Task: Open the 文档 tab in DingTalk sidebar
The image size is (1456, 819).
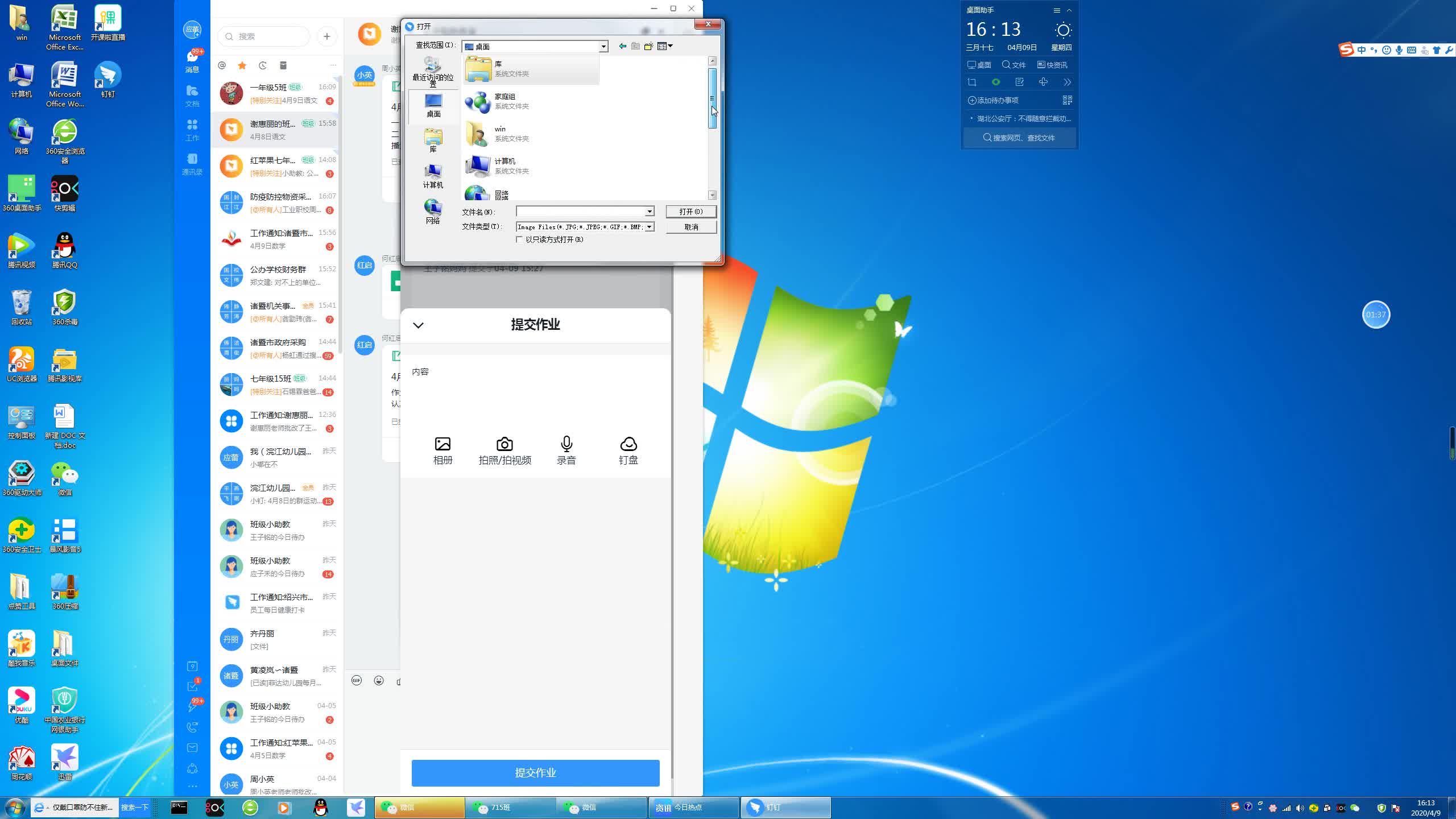Action: pos(192,96)
